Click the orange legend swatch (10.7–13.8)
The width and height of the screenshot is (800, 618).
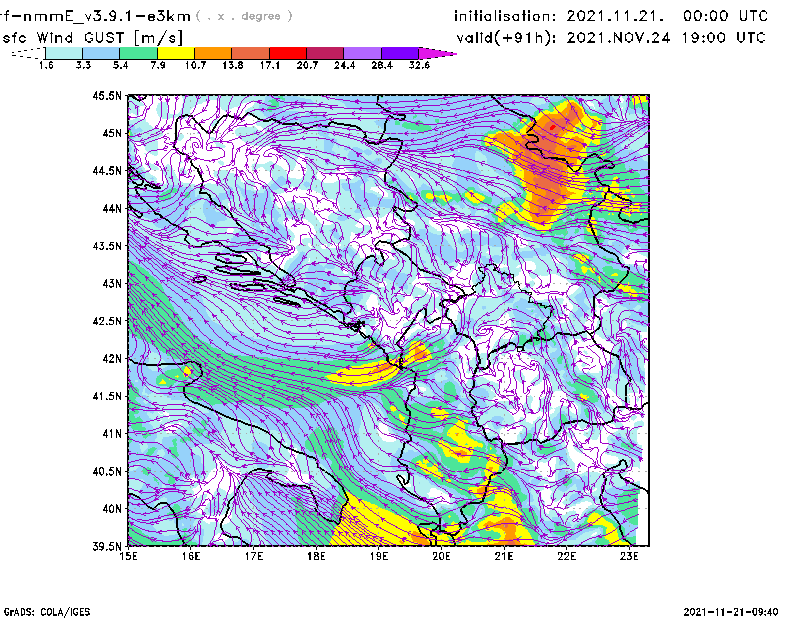coord(213,53)
